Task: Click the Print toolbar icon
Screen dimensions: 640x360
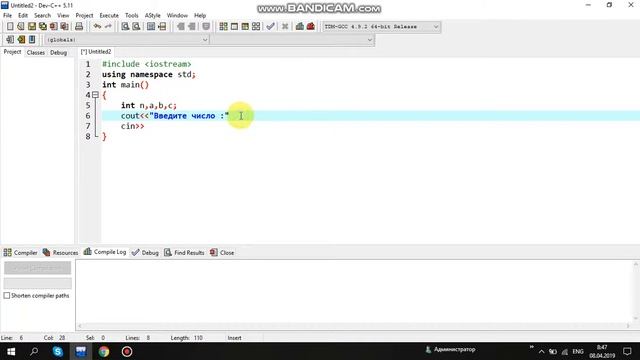Action: [79, 27]
